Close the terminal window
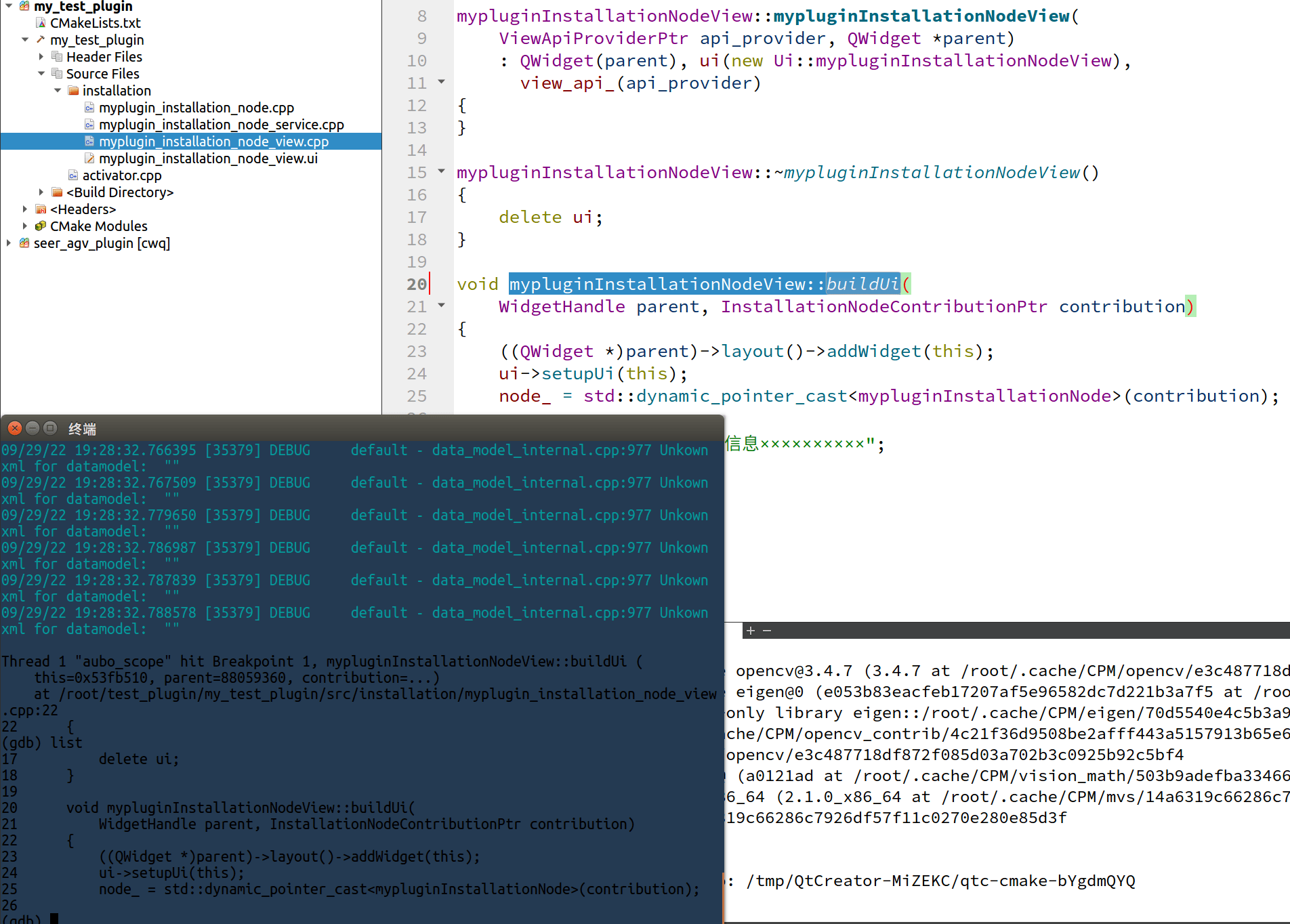This screenshot has height=924, width=1290. (14, 428)
